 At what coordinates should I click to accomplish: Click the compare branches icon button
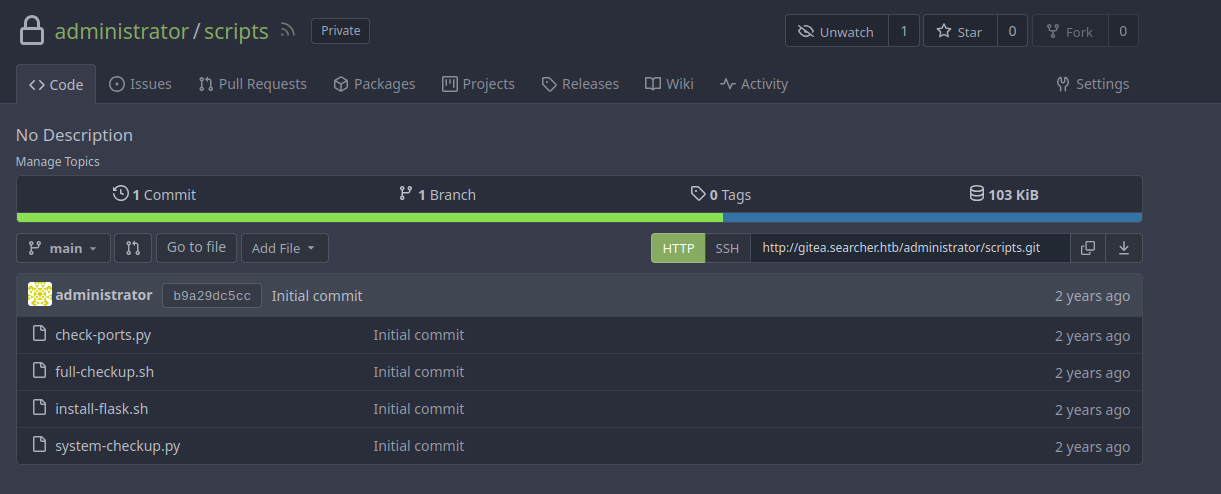(x=133, y=248)
